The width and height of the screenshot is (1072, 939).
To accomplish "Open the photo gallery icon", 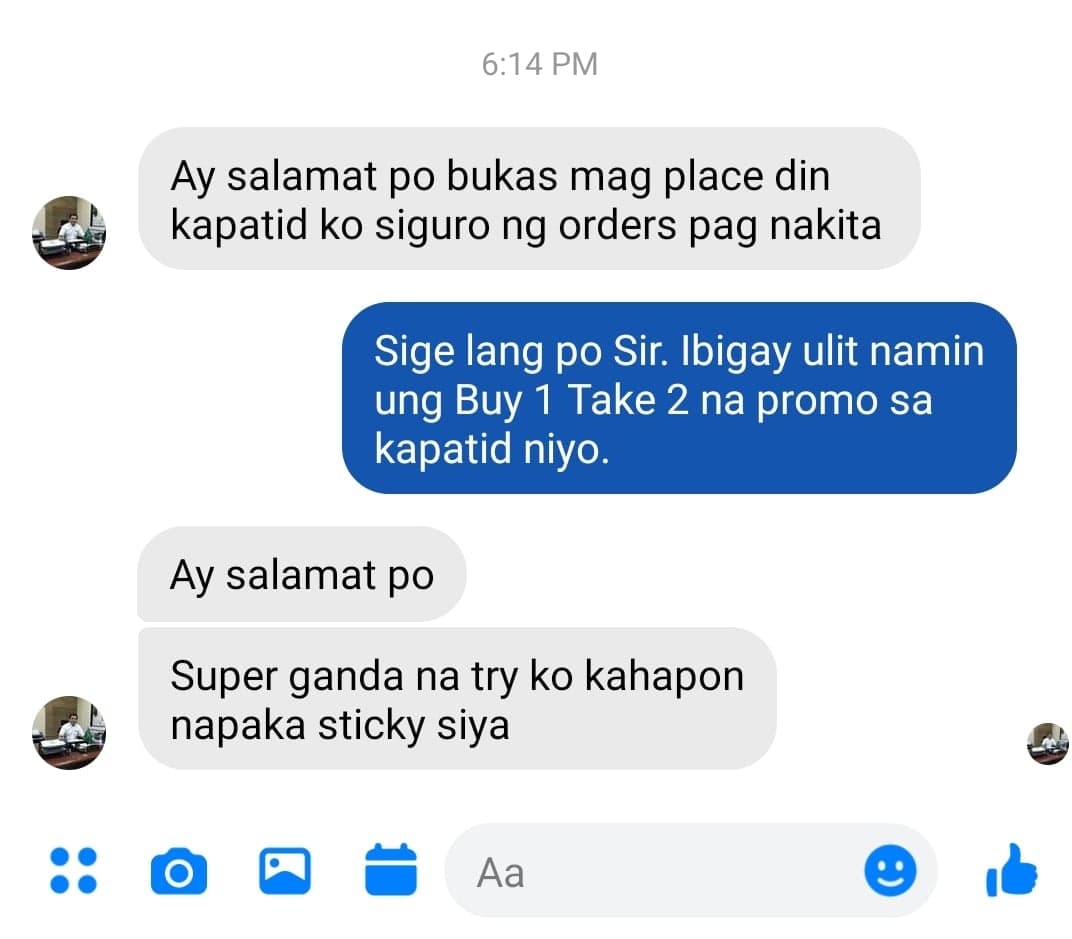I will (x=285, y=871).
